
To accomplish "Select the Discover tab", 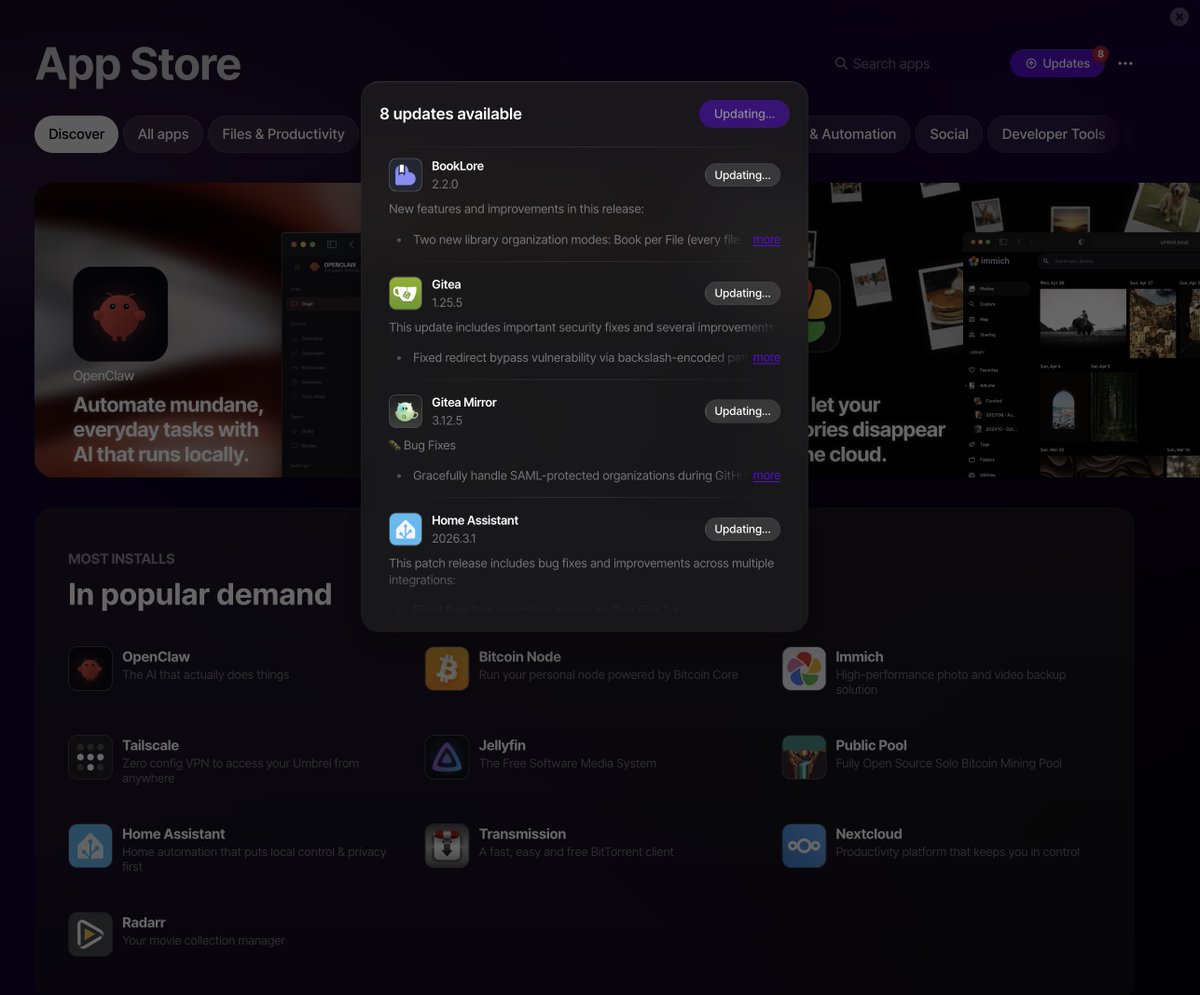I will click(76, 134).
